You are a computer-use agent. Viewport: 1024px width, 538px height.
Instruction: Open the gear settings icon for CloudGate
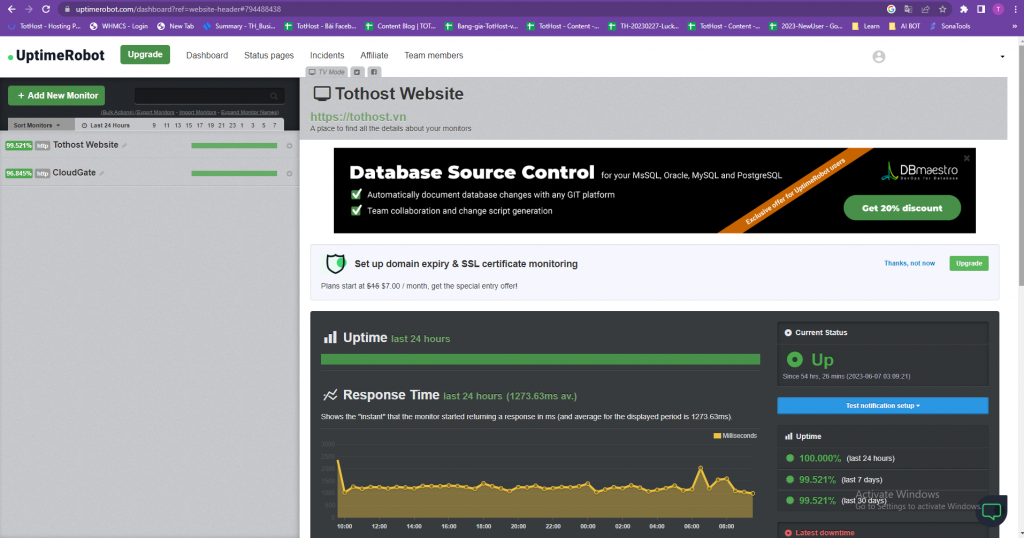(x=289, y=174)
